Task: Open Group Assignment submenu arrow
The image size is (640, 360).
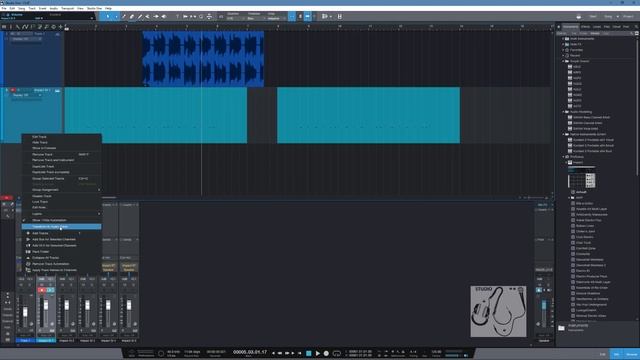Action: click(x=99, y=190)
